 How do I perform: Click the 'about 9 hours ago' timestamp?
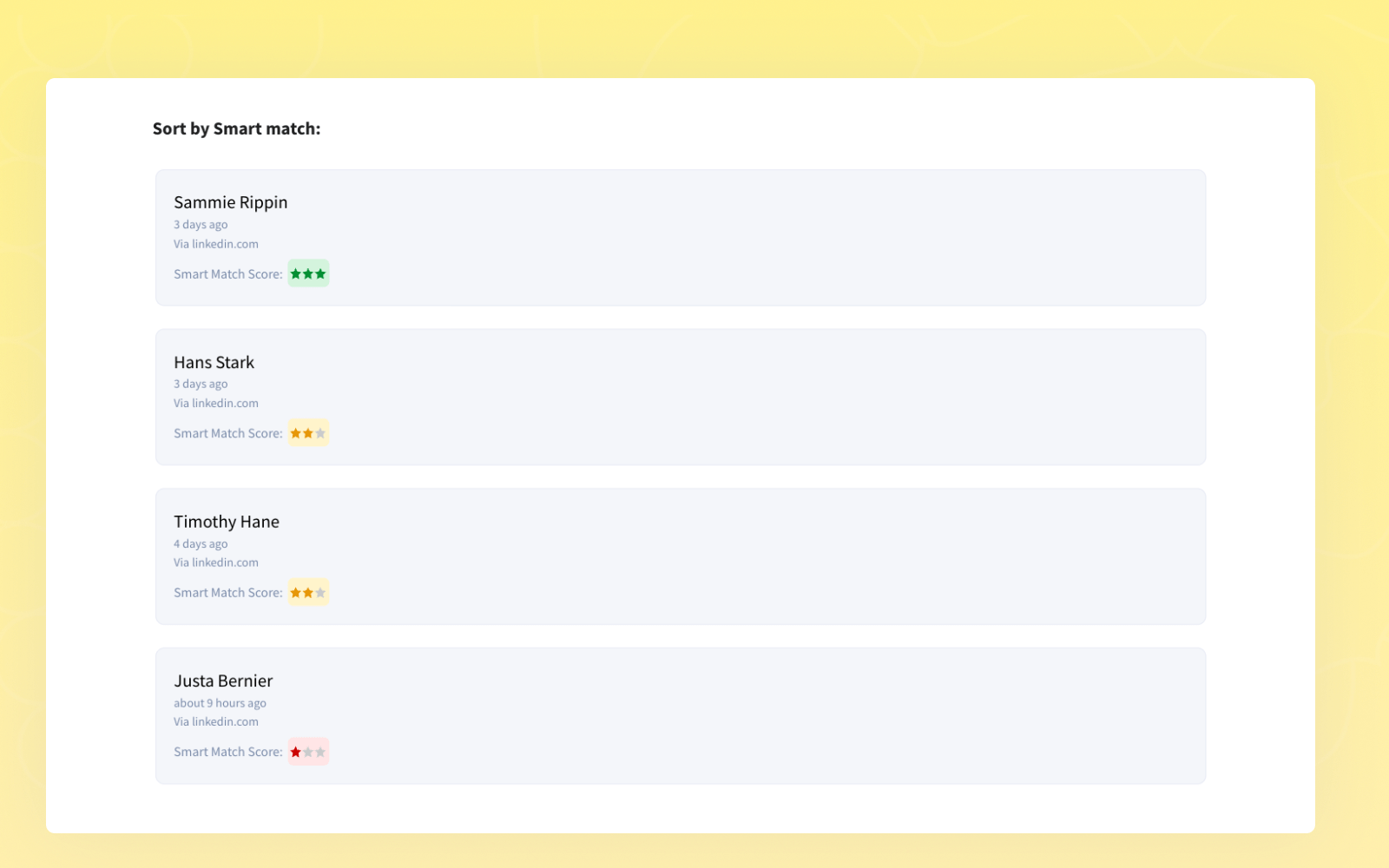tap(220, 703)
